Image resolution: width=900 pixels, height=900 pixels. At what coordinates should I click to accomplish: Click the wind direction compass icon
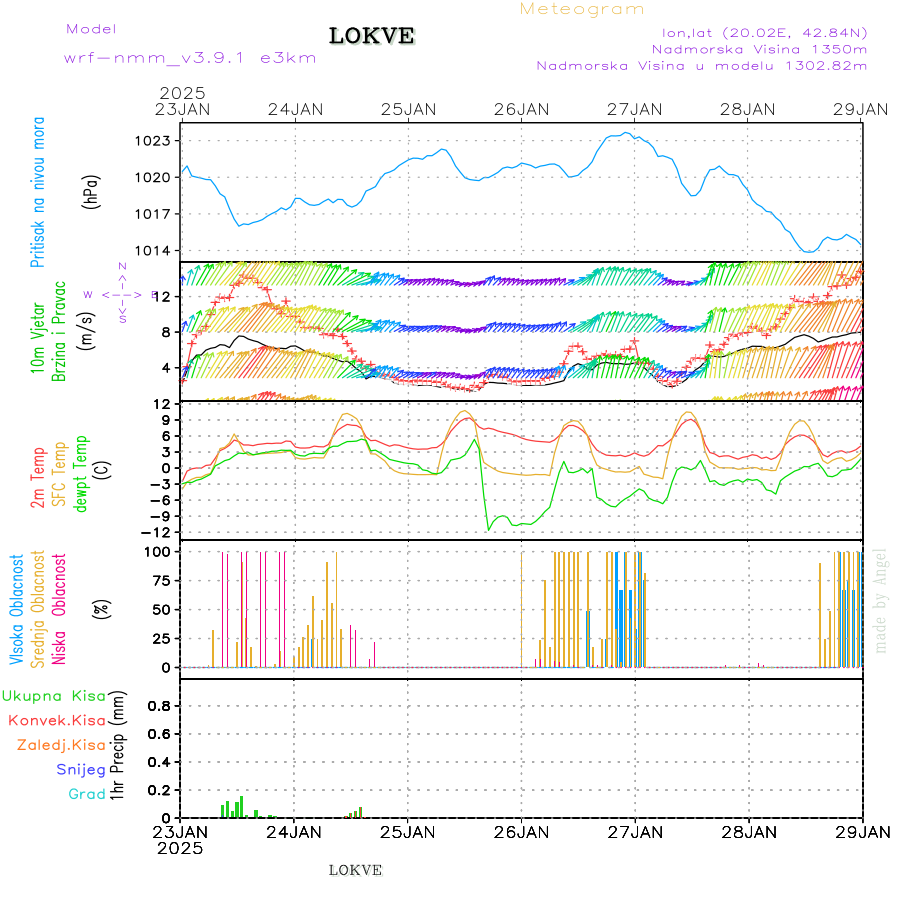121,294
